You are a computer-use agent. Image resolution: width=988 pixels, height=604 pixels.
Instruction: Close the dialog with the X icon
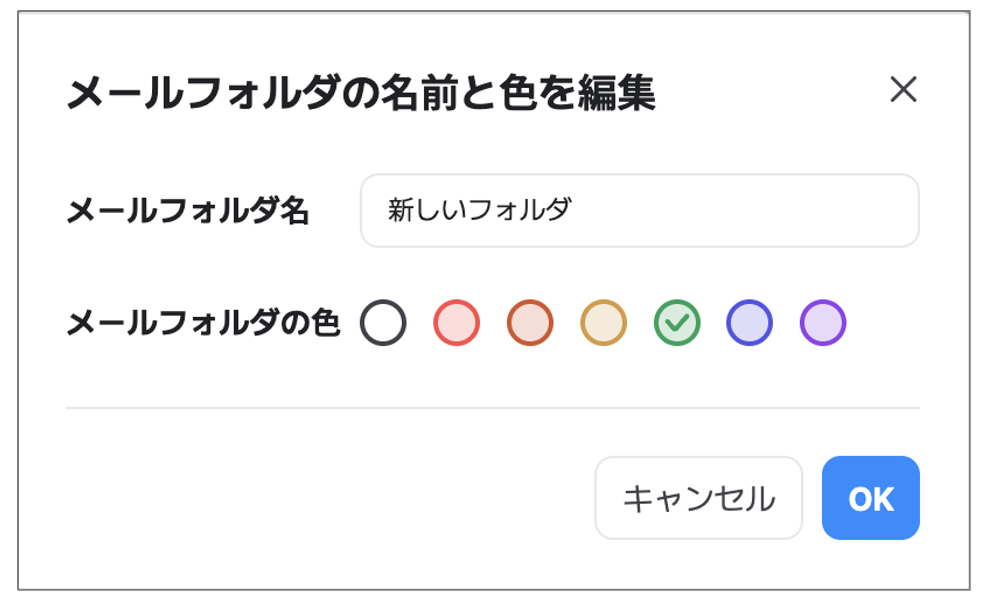click(903, 91)
